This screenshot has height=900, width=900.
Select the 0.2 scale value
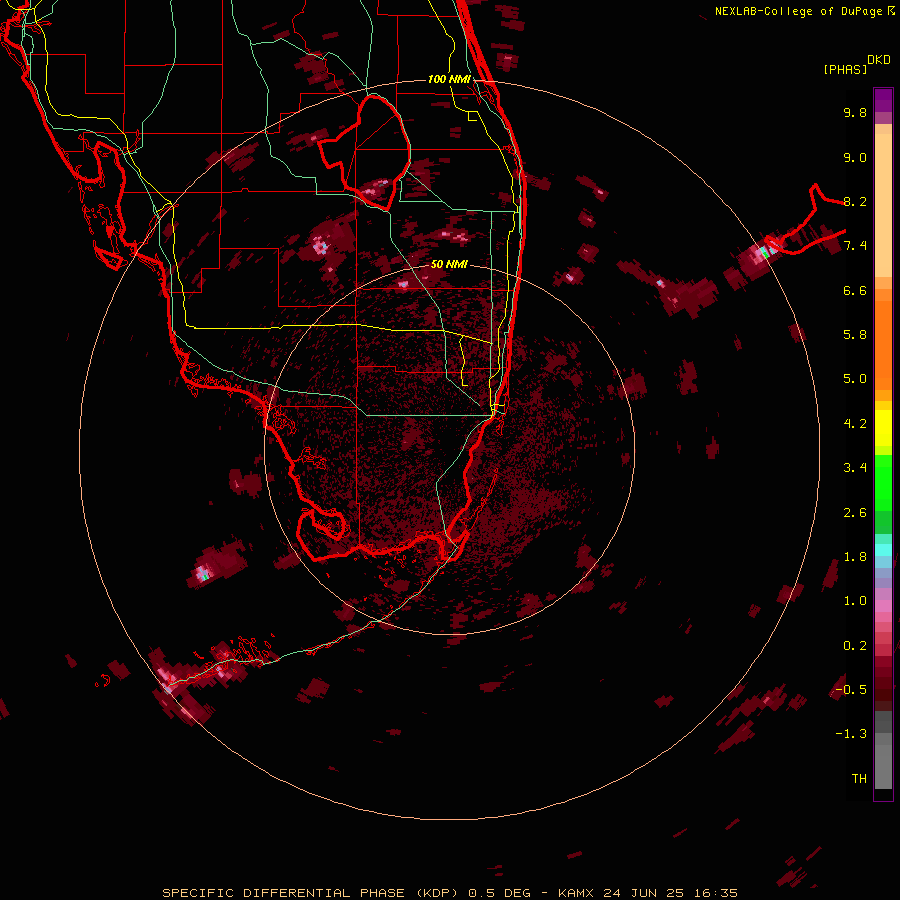point(855,646)
